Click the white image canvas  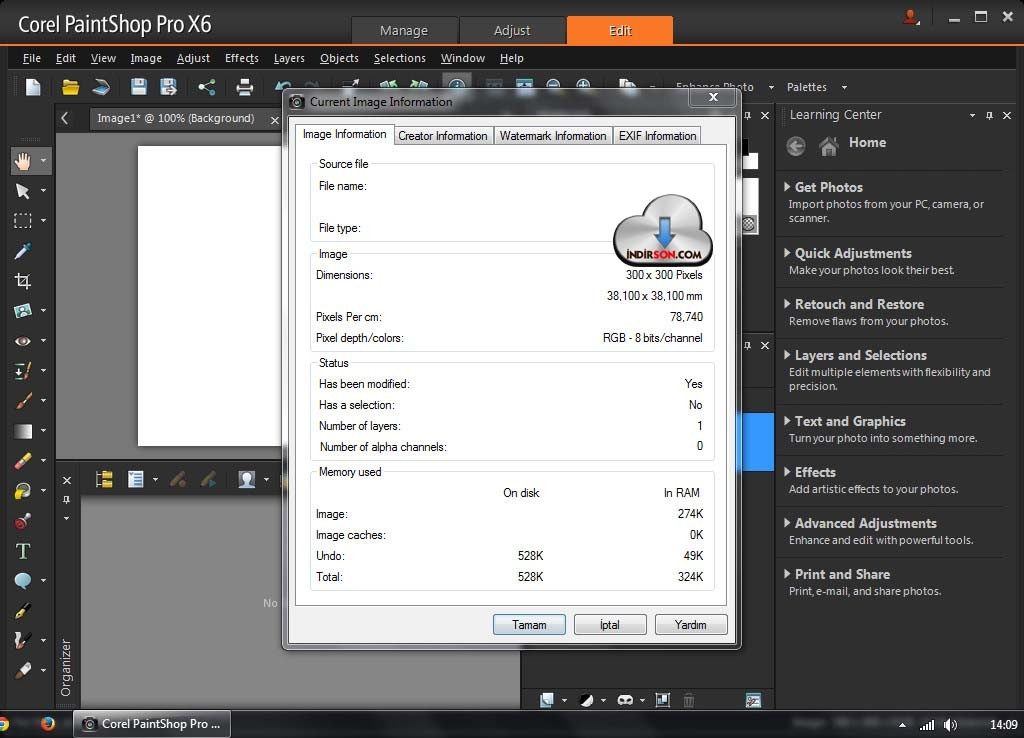[209, 296]
